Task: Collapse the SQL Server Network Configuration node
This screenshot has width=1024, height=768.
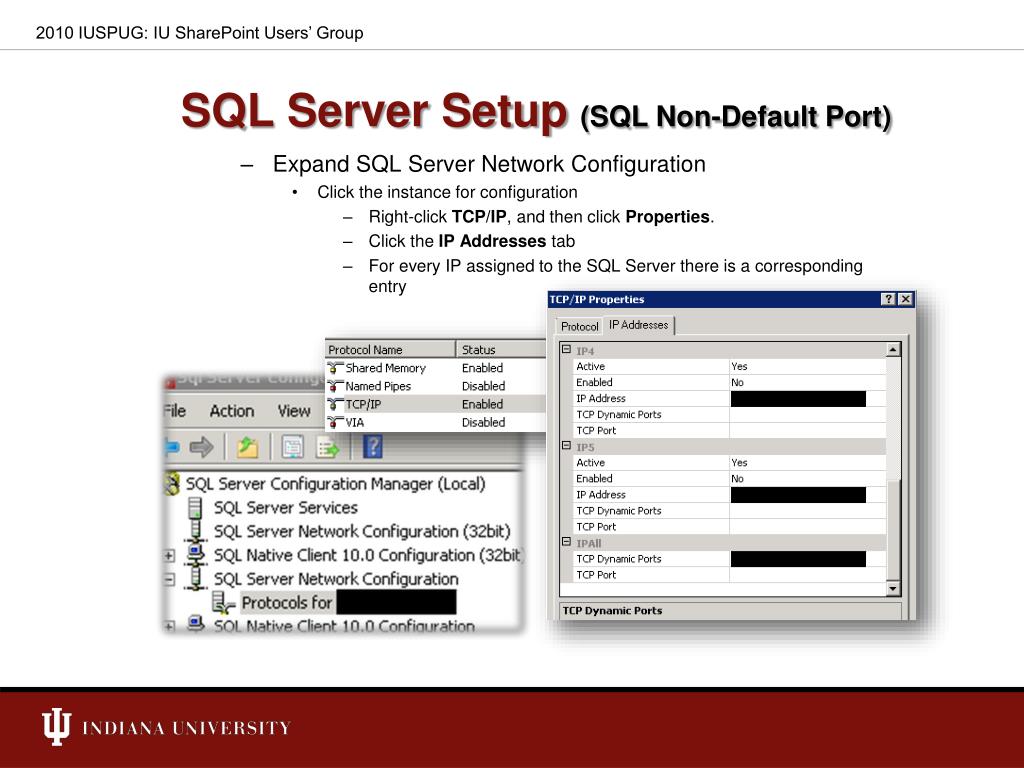Action: [169, 579]
